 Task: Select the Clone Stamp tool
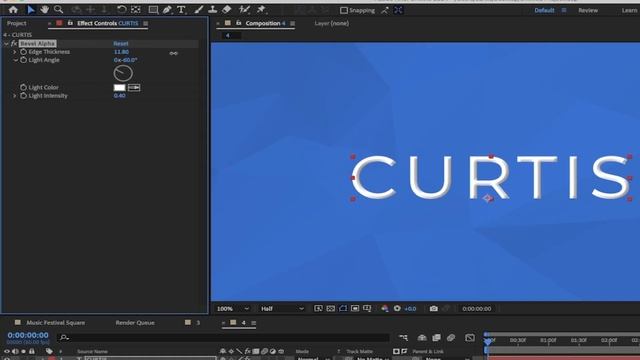point(212,10)
